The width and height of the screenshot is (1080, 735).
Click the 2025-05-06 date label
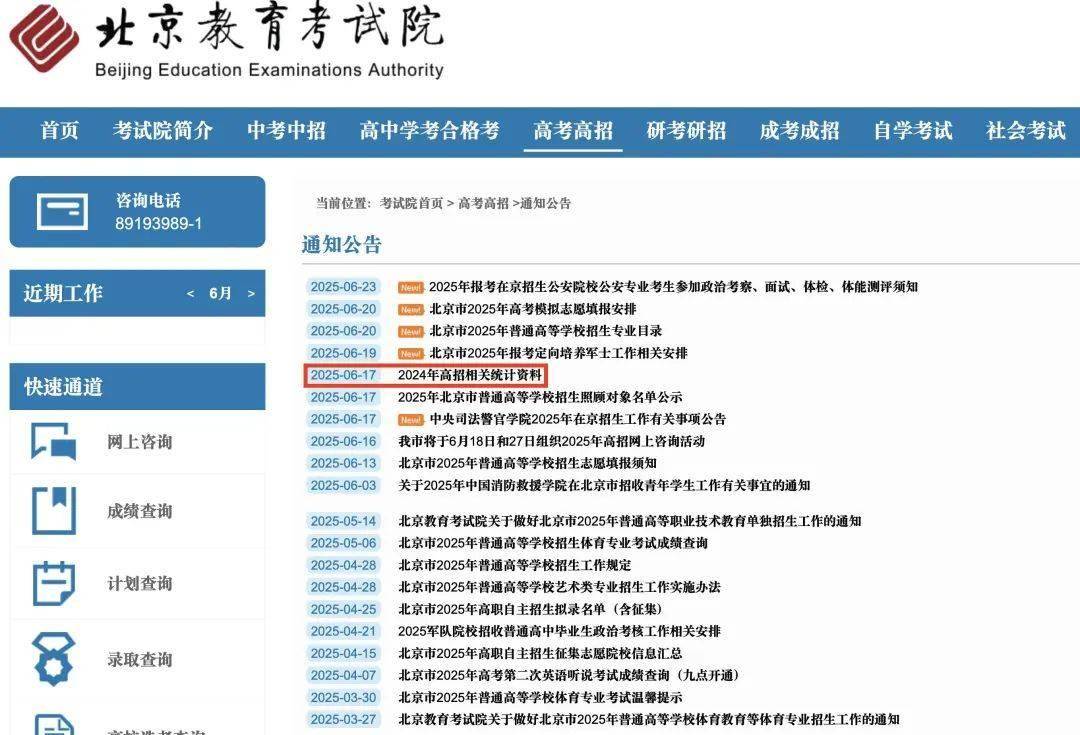(x=343, y=543)
